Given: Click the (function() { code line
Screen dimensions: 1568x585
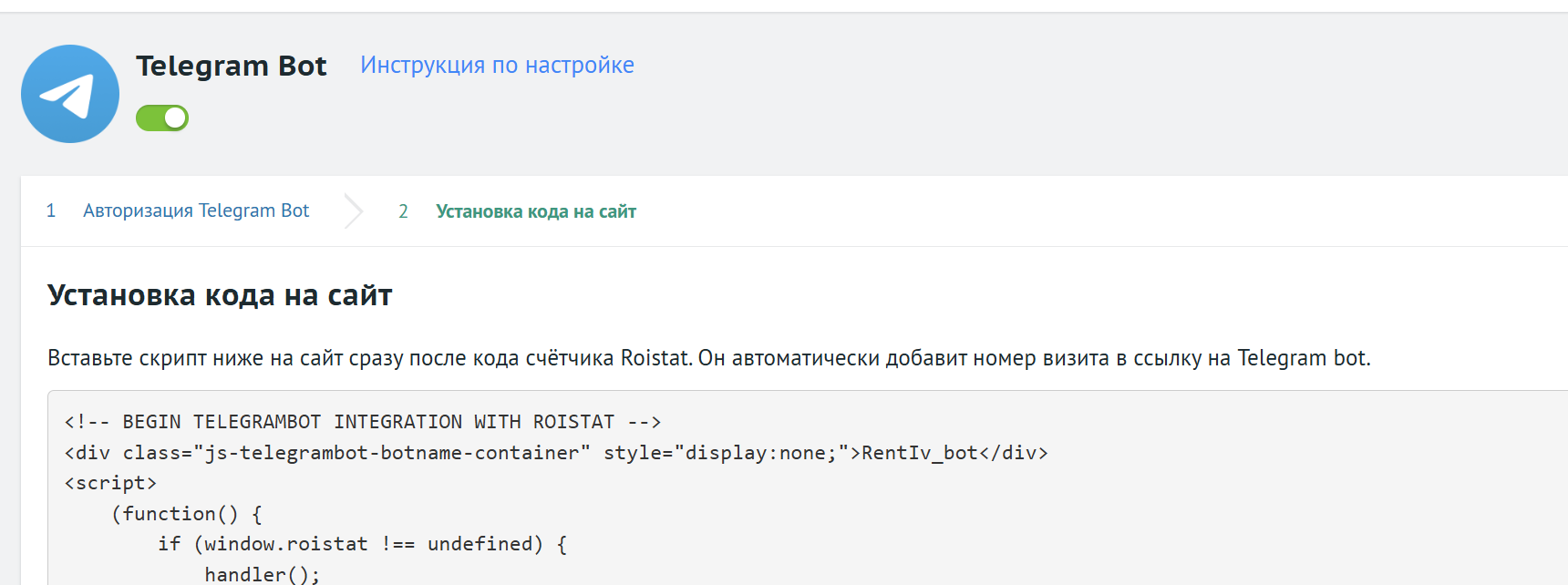Looking at the screenshot, I should [x=187, y=514].
